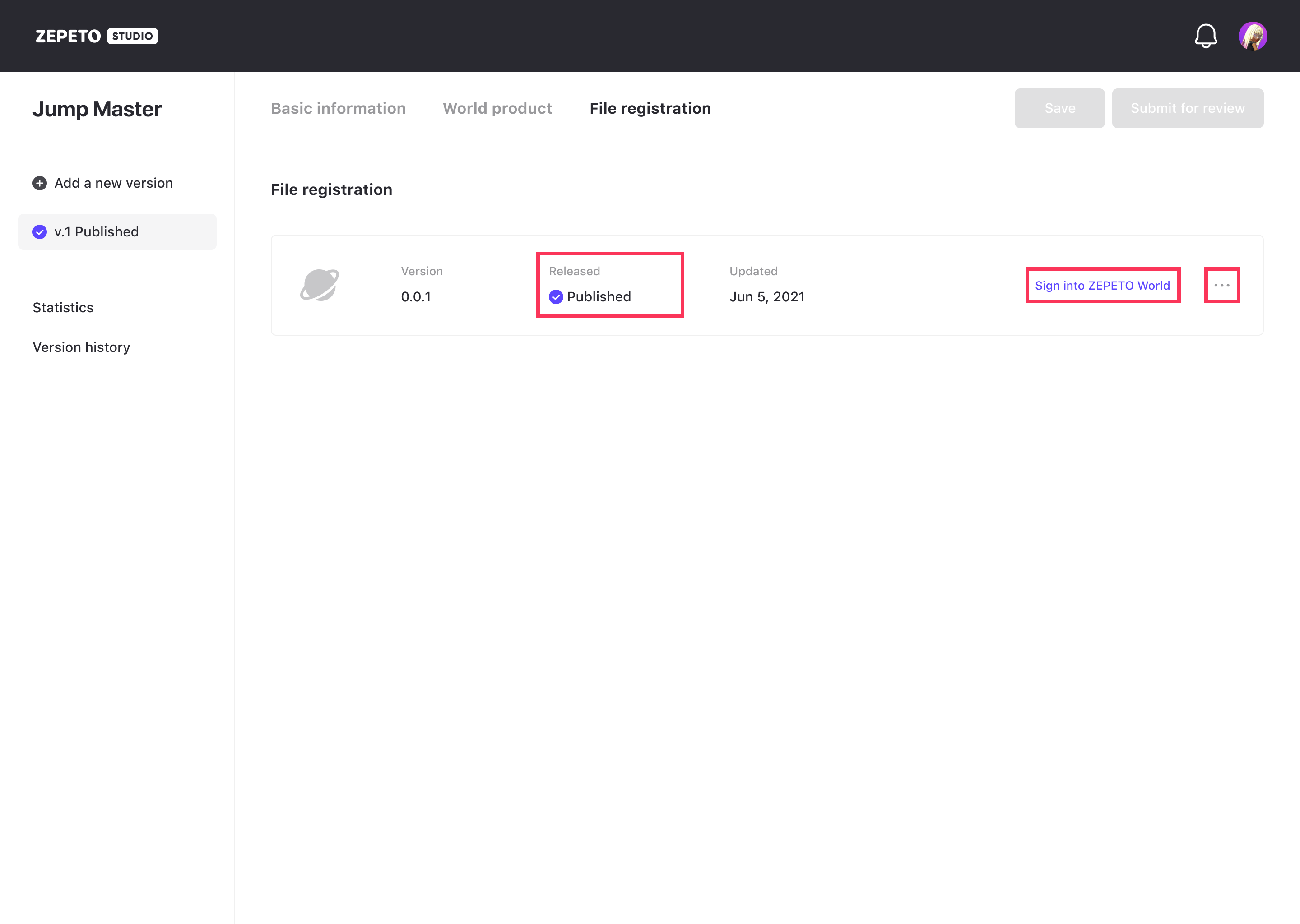Click the Jump Master project title

(x=97, y=109)
